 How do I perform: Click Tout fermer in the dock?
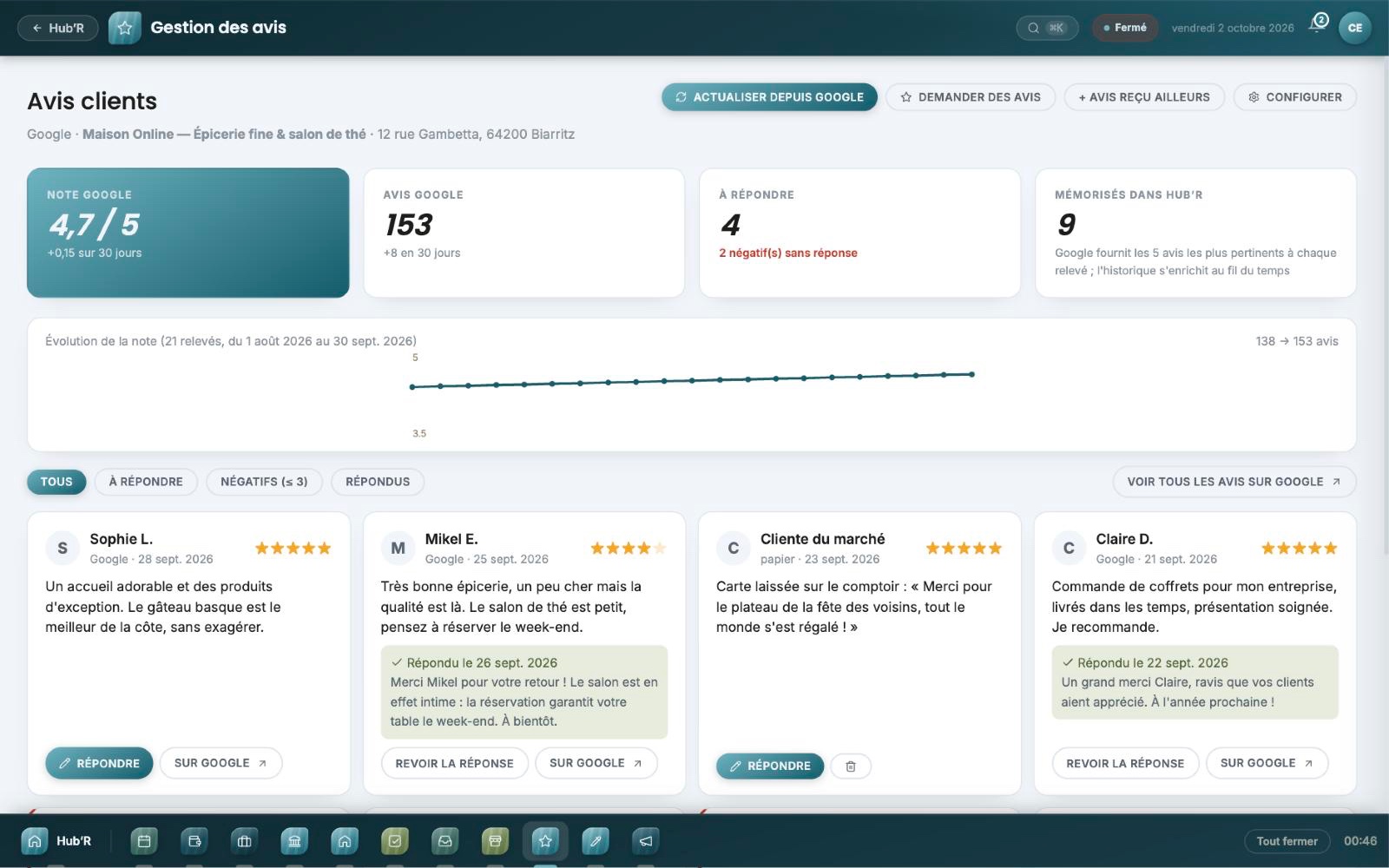pyautogui.click(x=1287, y=841)
